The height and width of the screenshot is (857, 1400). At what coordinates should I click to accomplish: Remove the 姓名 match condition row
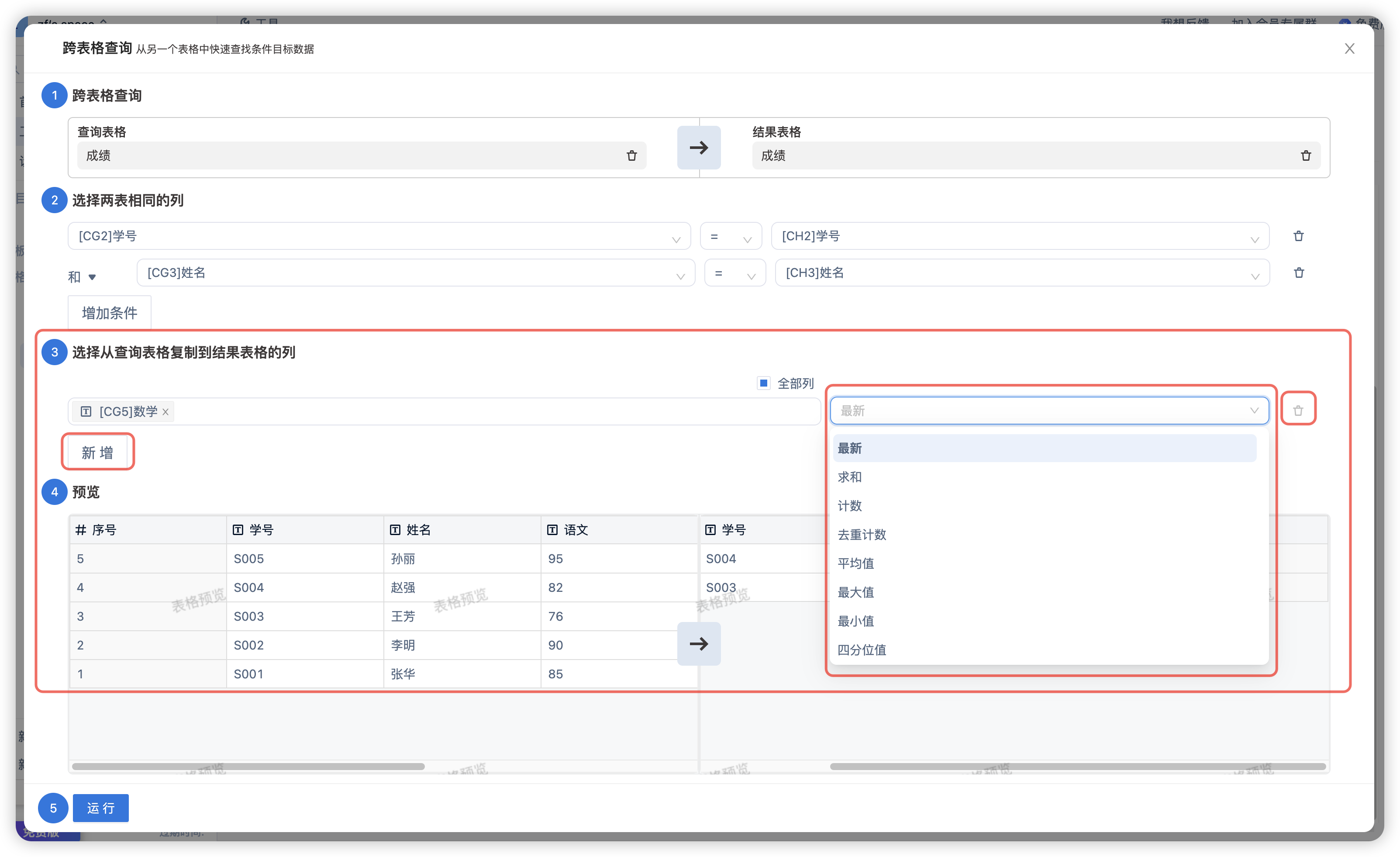(x=1299, y=273)
